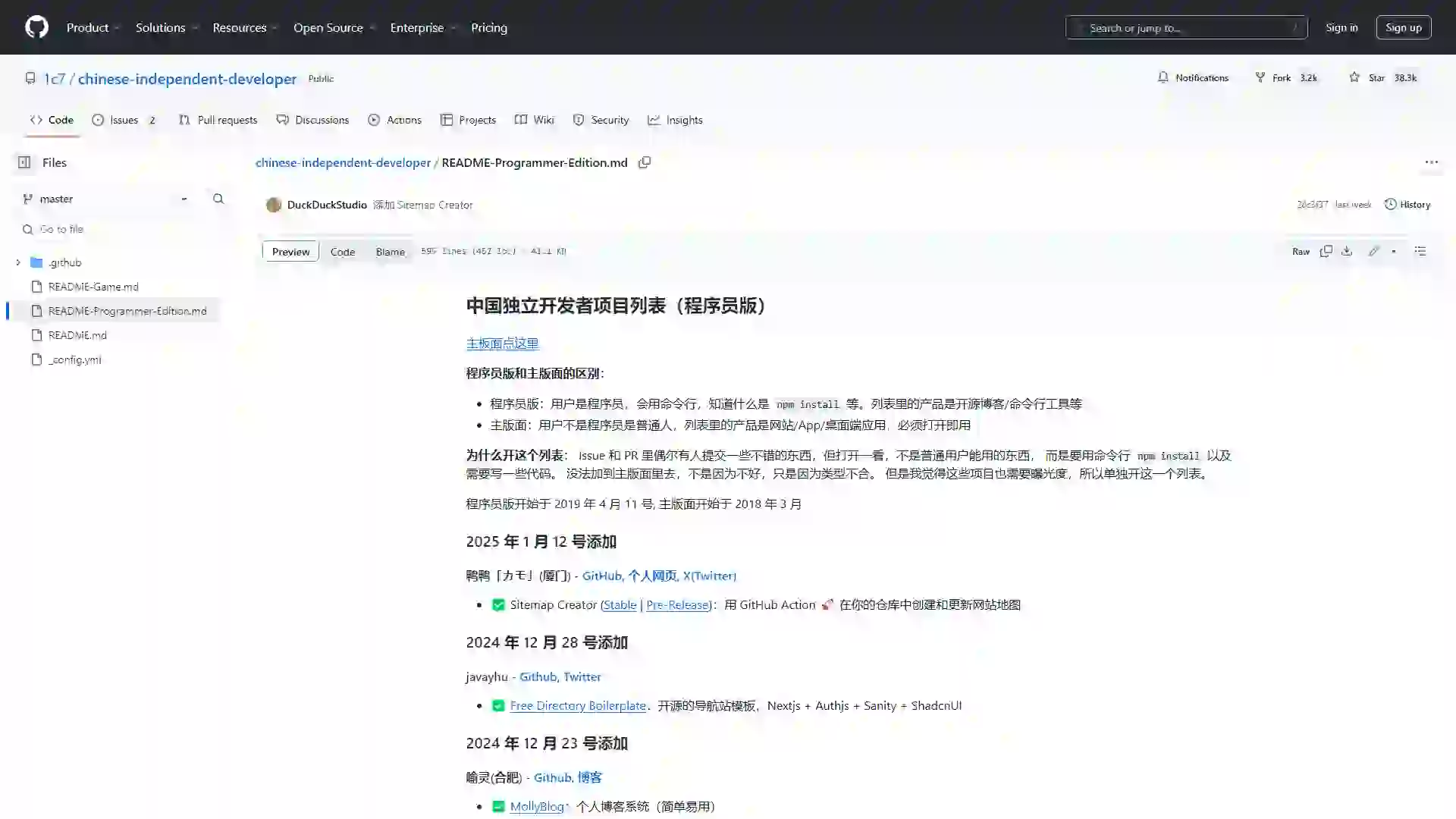Switch to the Pull requests tab

(218, 120)
